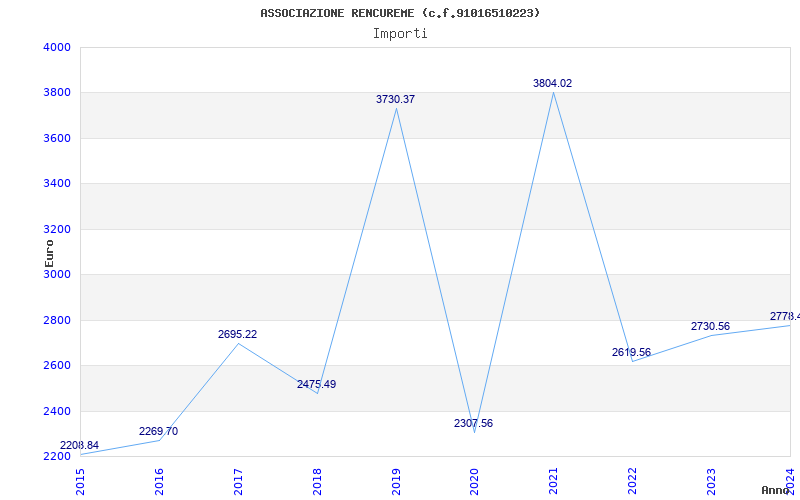Click the y-axis value 2800
The image size is (800, 500).
[57, 320]
